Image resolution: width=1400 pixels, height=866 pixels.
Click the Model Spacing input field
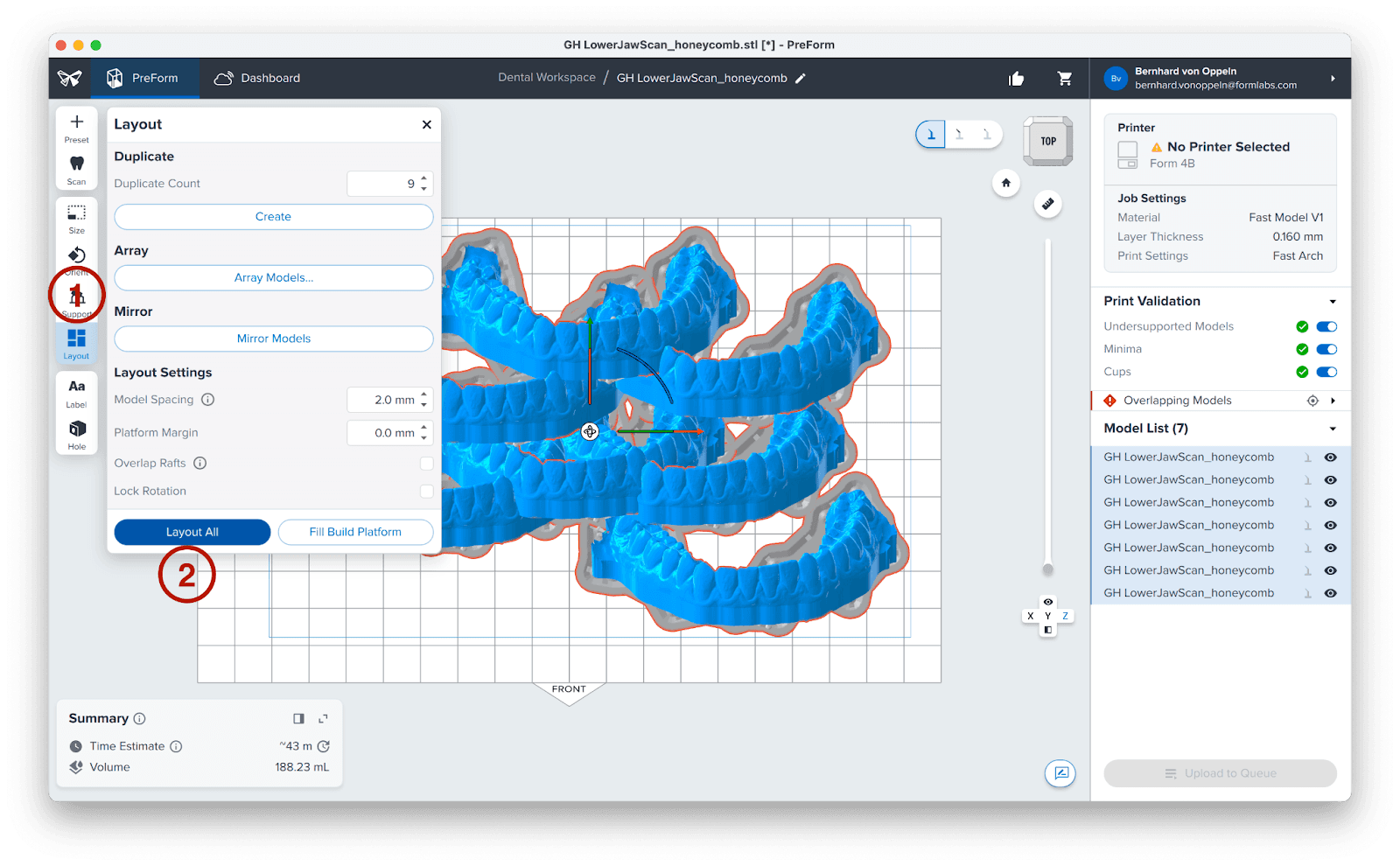click(383, 400)
